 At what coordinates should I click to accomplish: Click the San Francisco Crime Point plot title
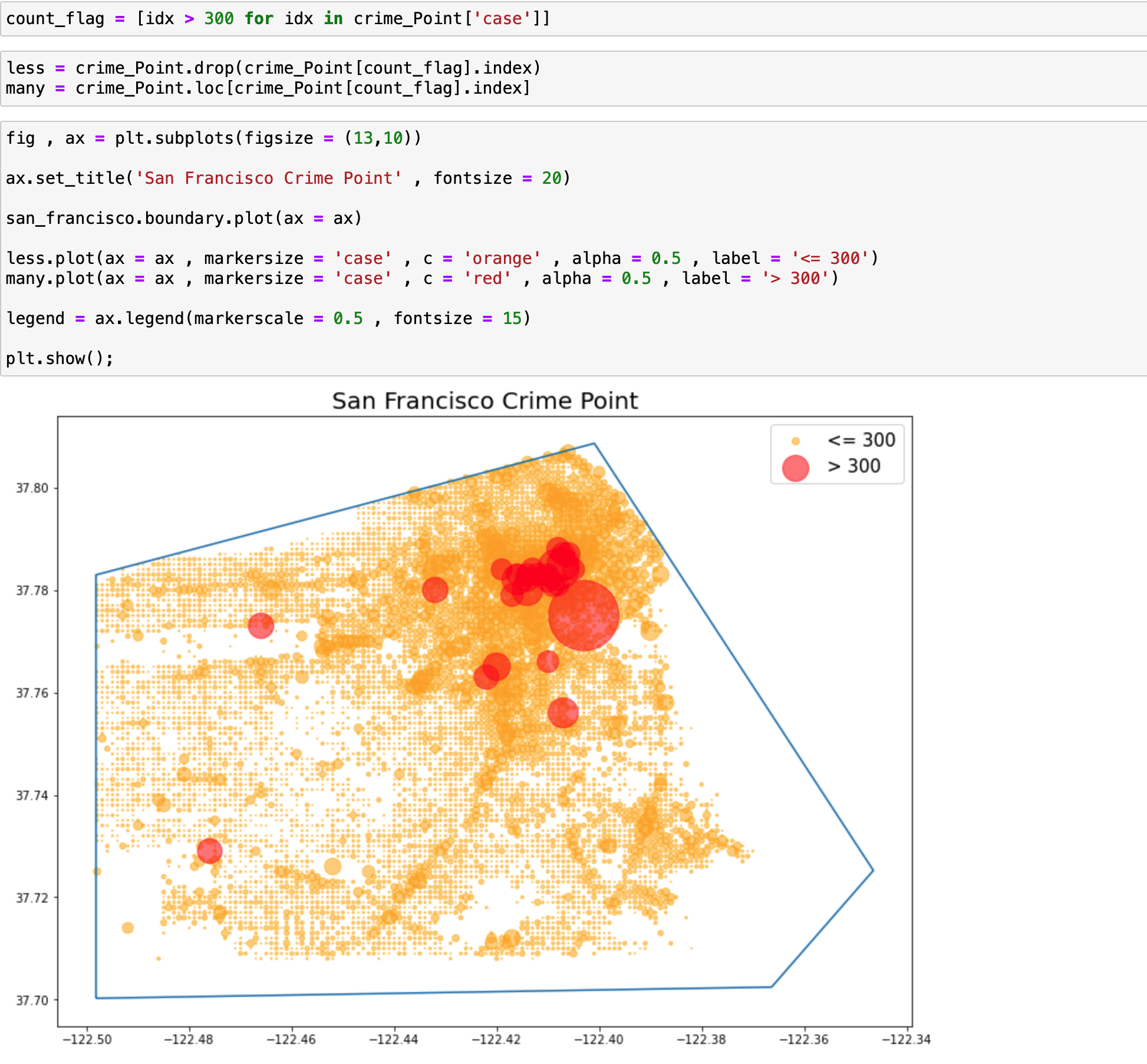pos(484,401)
